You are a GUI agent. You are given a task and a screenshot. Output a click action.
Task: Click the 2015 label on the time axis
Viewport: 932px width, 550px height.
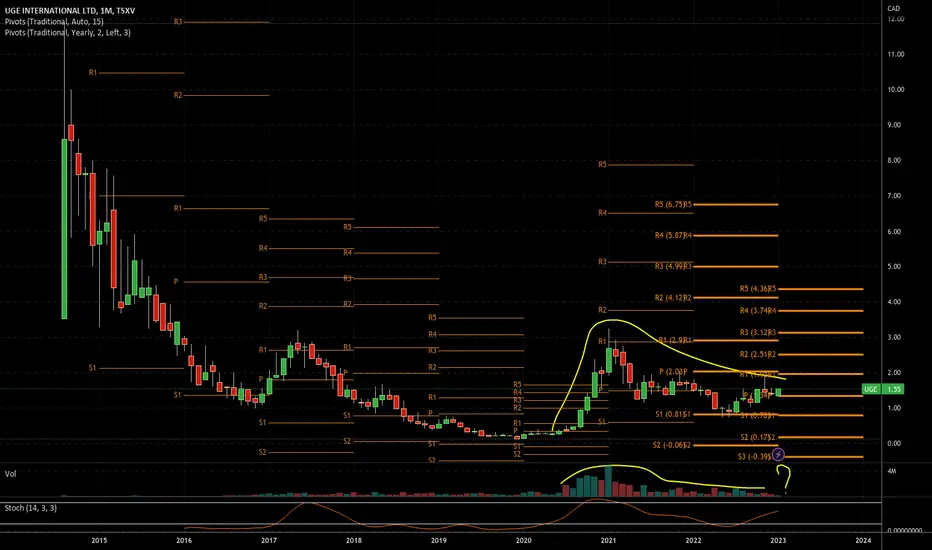99,540
